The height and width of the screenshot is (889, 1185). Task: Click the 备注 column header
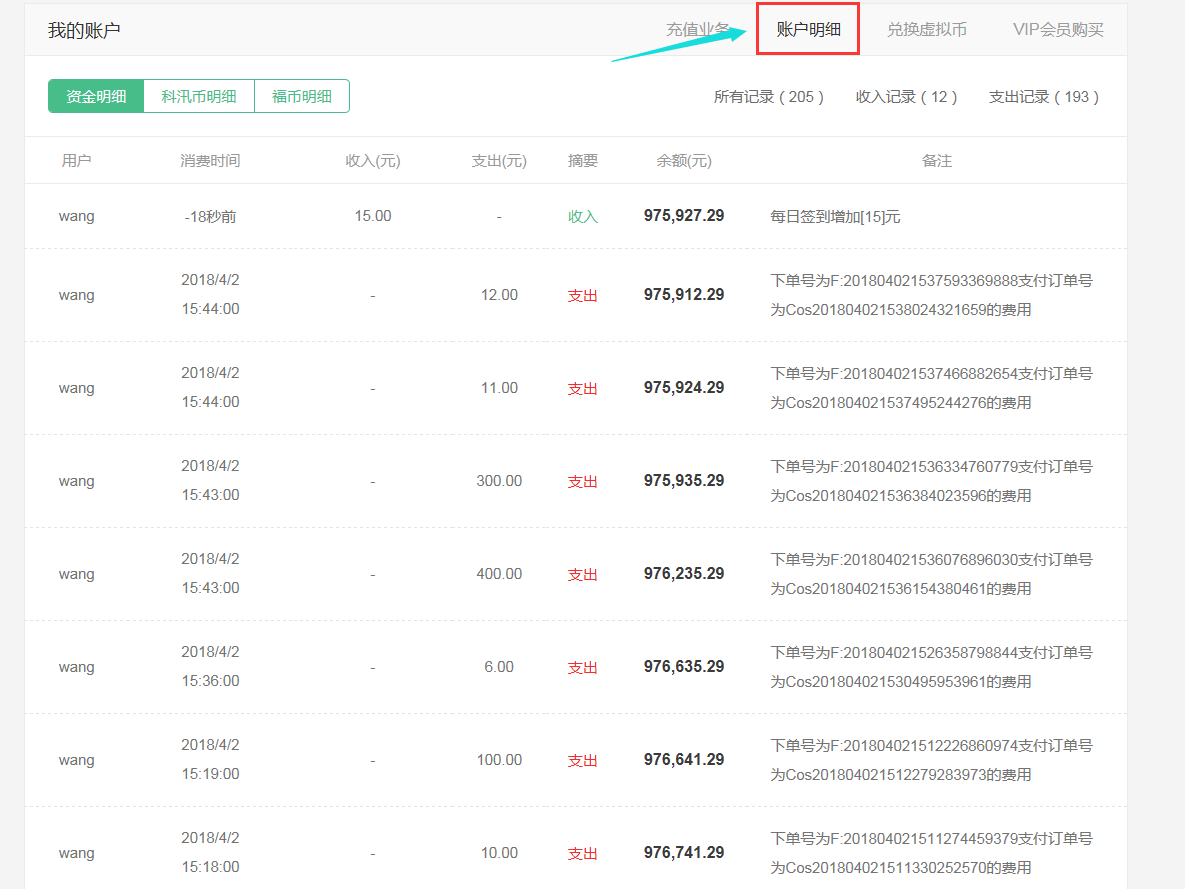click(936, 160)
